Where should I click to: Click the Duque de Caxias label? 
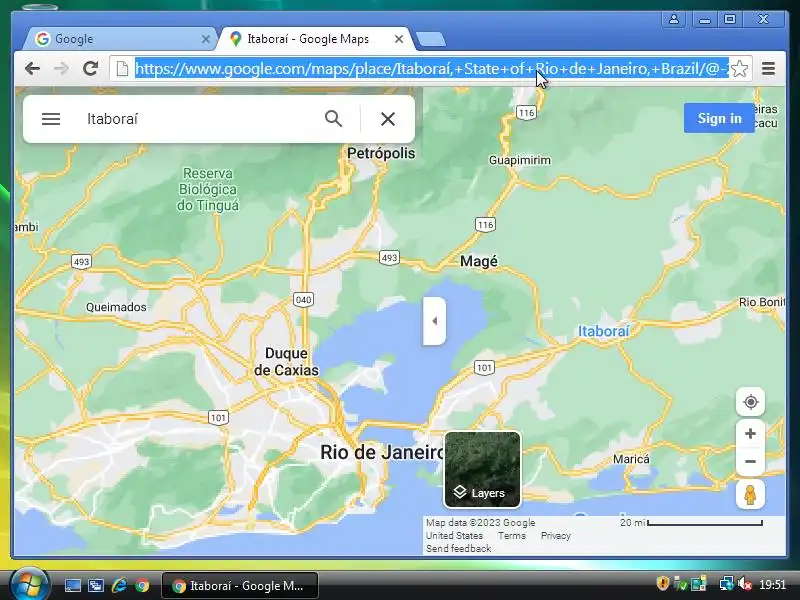coord(286,361)
